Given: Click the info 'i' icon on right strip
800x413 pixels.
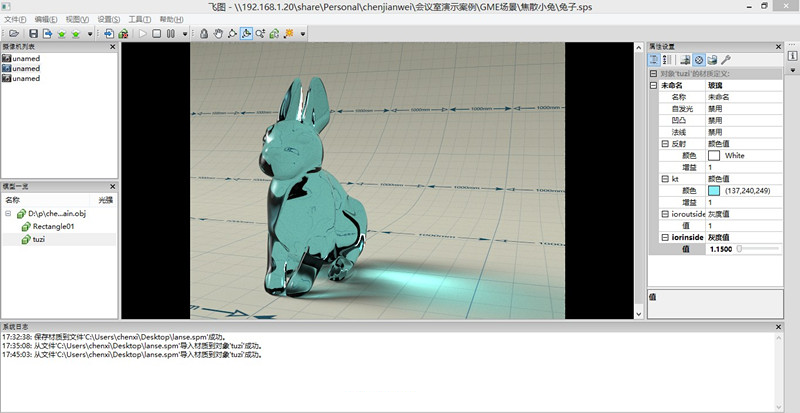Looking at the screenshot, I should click(792, 56).
